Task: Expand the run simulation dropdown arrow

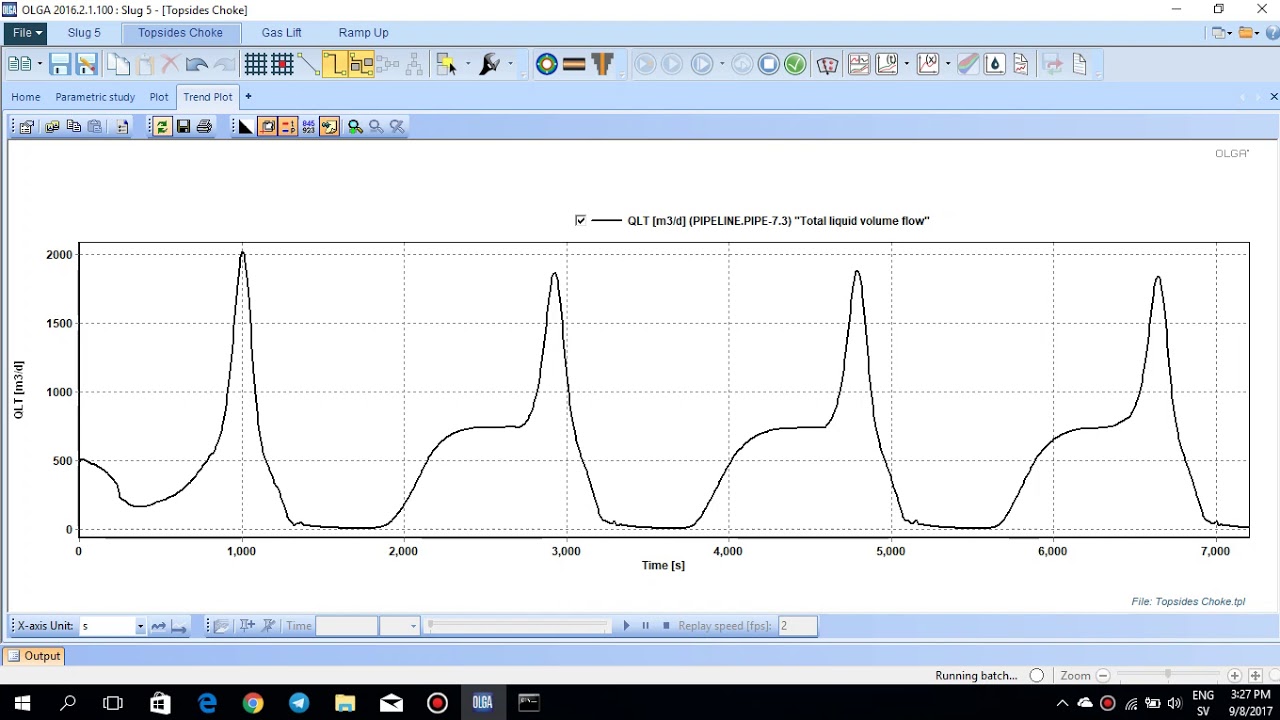Action: [722, 65]
